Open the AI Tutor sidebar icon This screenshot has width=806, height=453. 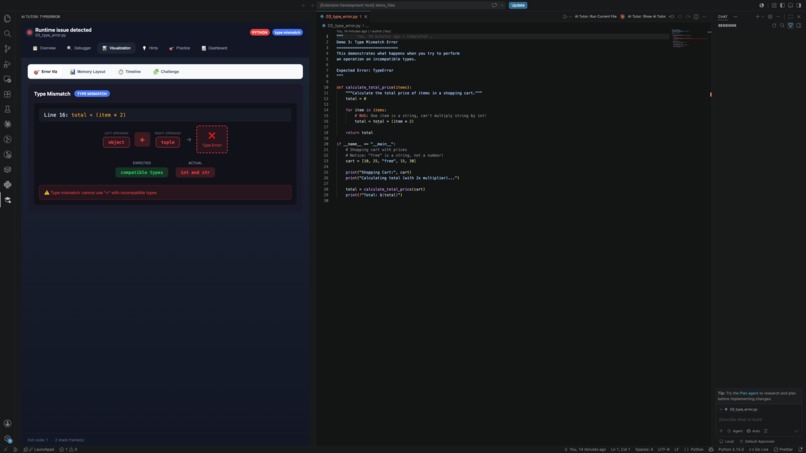point(7,200)
